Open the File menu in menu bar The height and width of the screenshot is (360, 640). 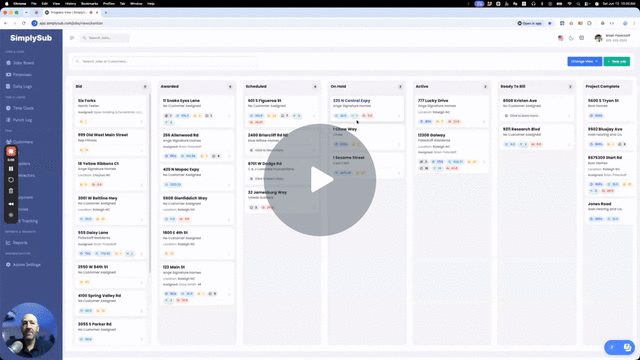(x=34, y=4)
